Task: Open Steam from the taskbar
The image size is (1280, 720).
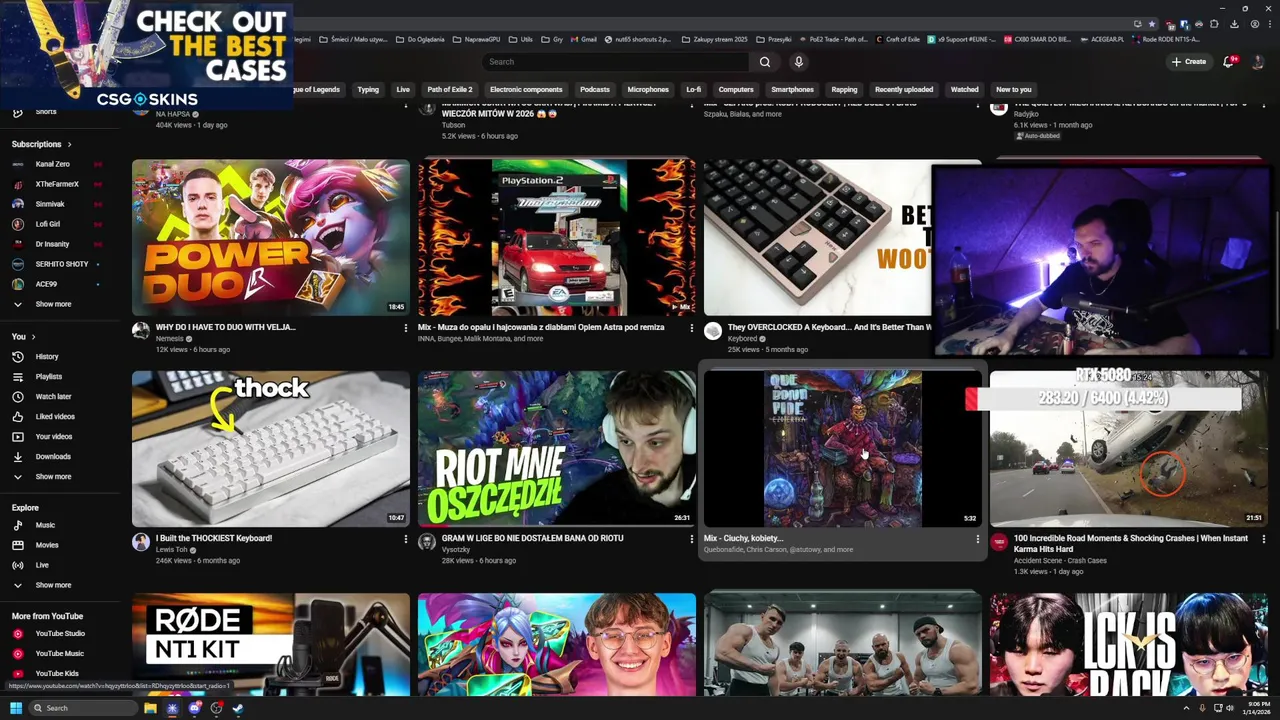Action: click(x=238, y=708)
